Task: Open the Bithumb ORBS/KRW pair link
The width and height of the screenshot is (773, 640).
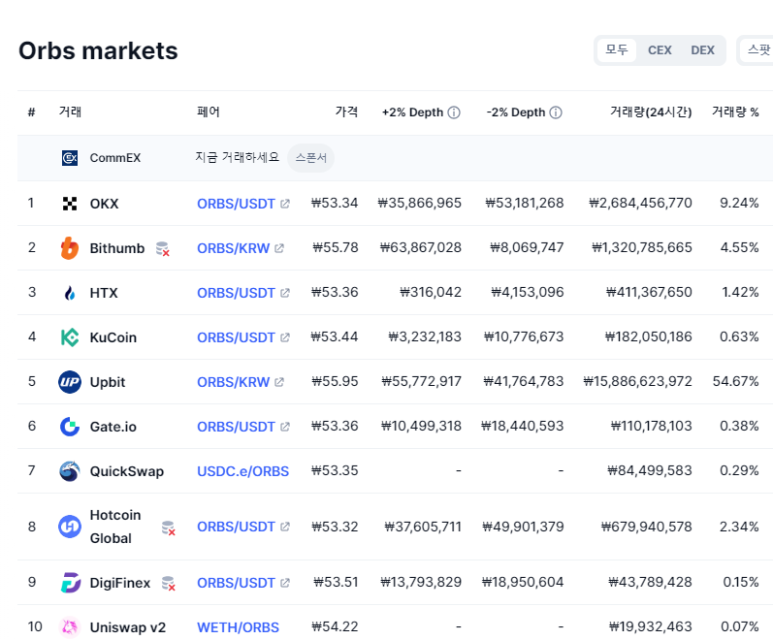Action: click(x=233, y=248)
